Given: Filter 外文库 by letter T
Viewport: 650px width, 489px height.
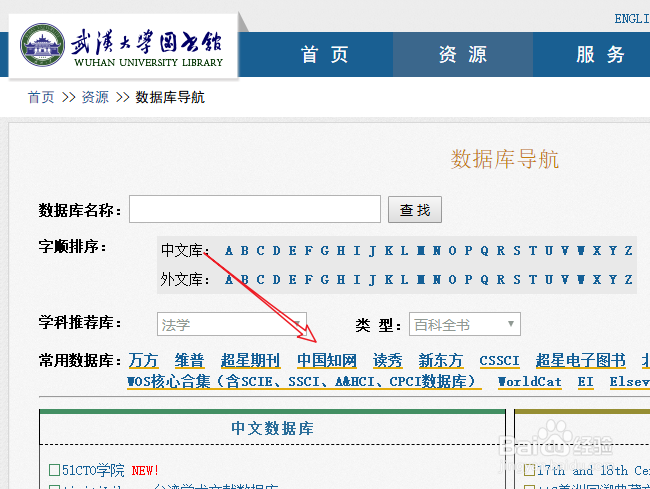Looking at the screenshot, I should 533,280.
